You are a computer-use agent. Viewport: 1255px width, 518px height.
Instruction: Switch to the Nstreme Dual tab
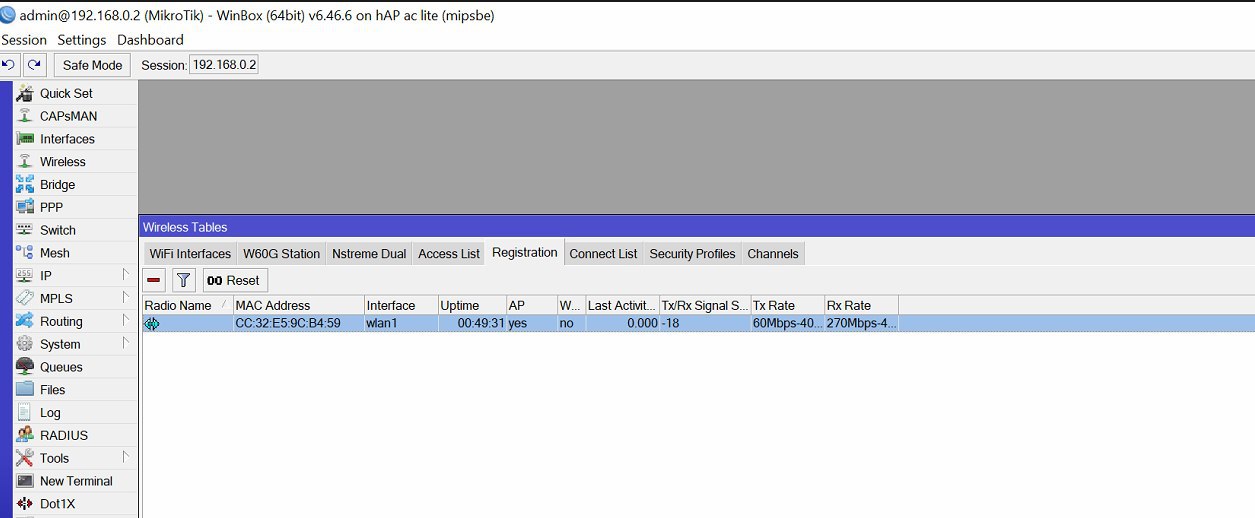coord(369,254)
